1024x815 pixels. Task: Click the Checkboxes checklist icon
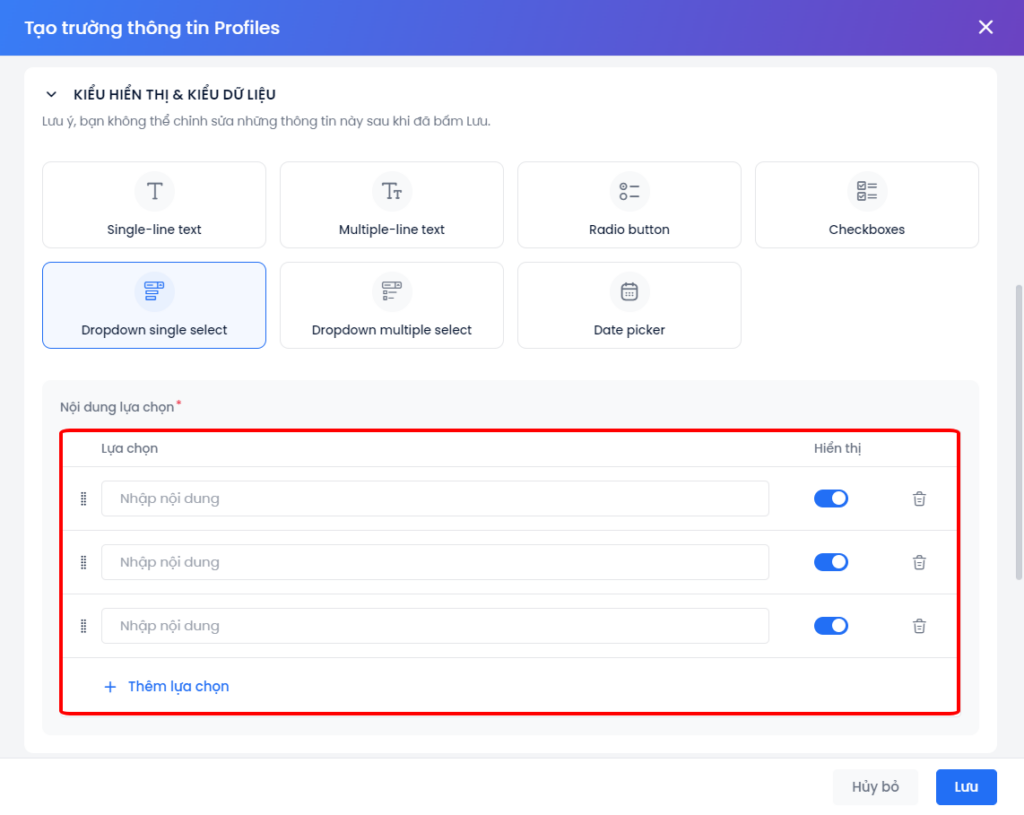tap(867, 191)
